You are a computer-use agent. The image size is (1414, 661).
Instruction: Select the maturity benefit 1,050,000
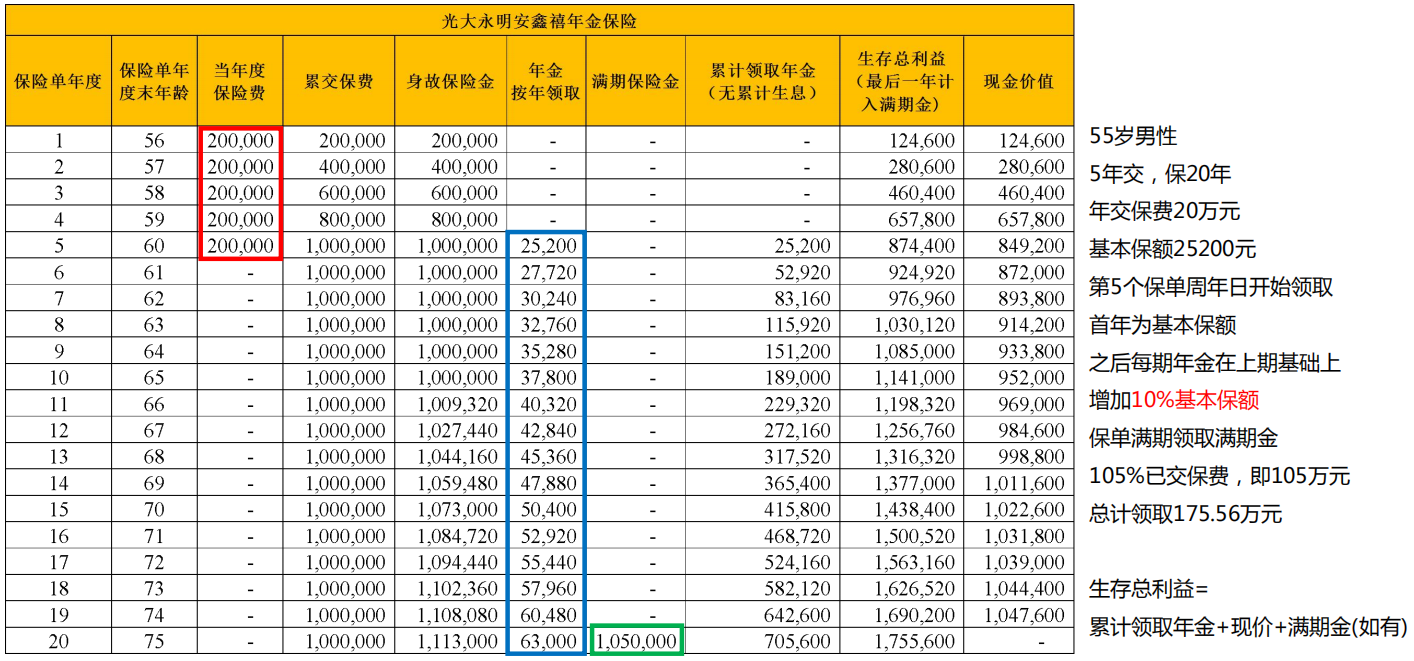(637, 641)
